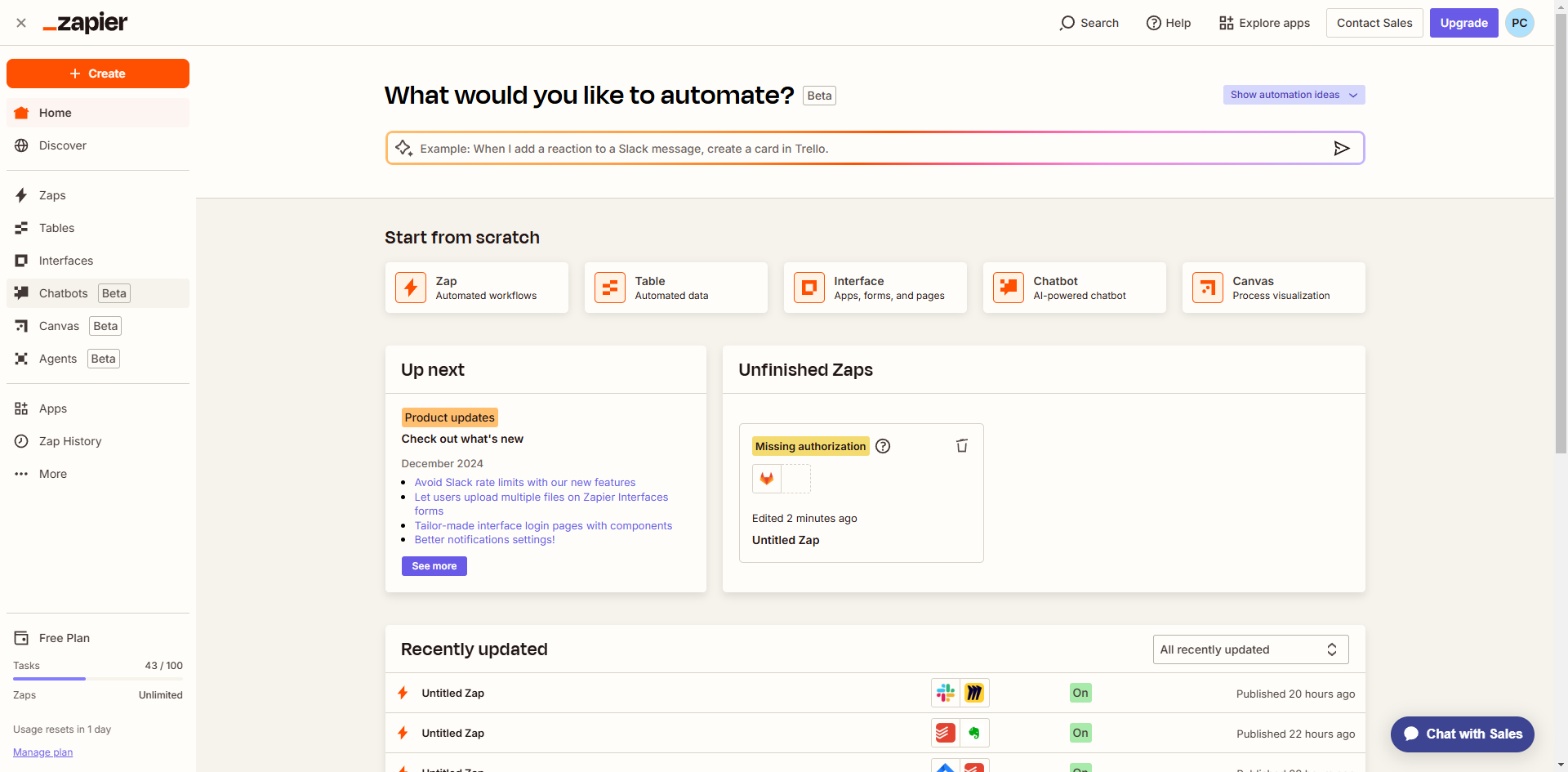Screen dimensions: 1568x772
Task: Open the All recently updated dropdown
Action: 1250,649
